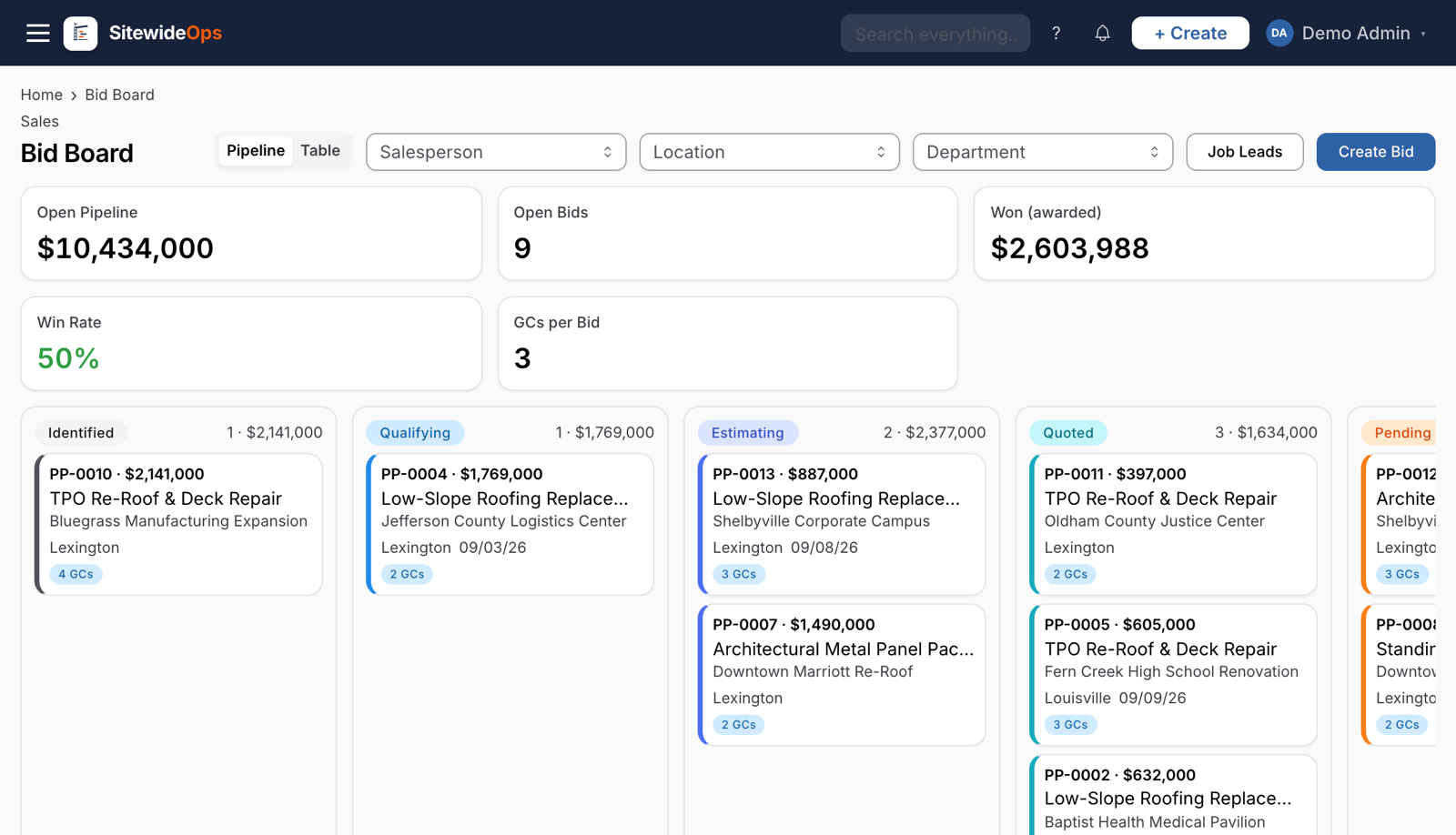Open the Location filter dropdown
The width and height of the screenshot is (1456, 835).
[769, 152]
